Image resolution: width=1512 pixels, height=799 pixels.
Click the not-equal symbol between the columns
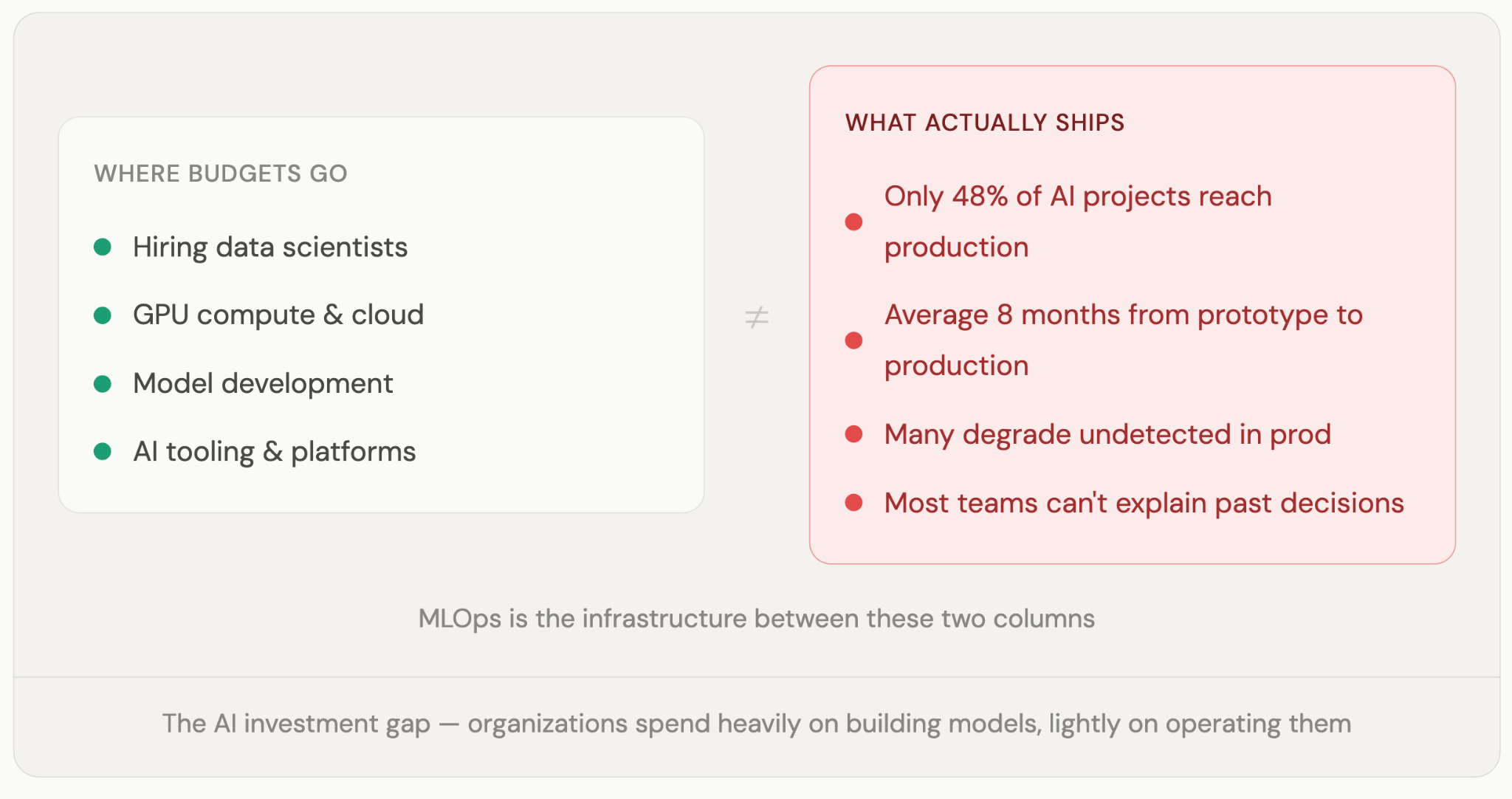tap(757, 318)
